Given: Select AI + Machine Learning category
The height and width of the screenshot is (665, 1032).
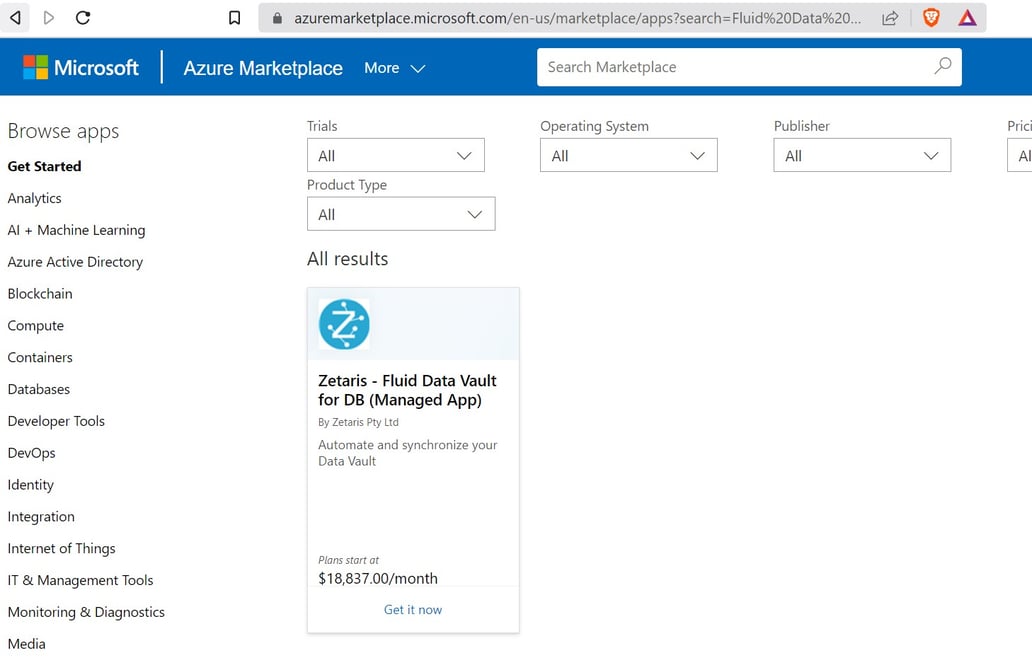Looking at the screenshot, I should (x=76, y=230).
